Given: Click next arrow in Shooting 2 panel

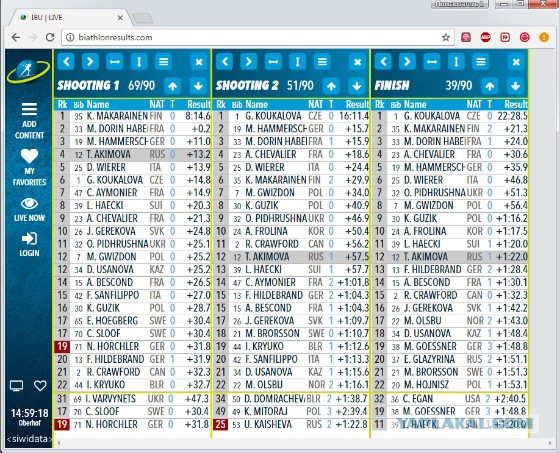Looking at the screenshot, I should click(249, 62).
